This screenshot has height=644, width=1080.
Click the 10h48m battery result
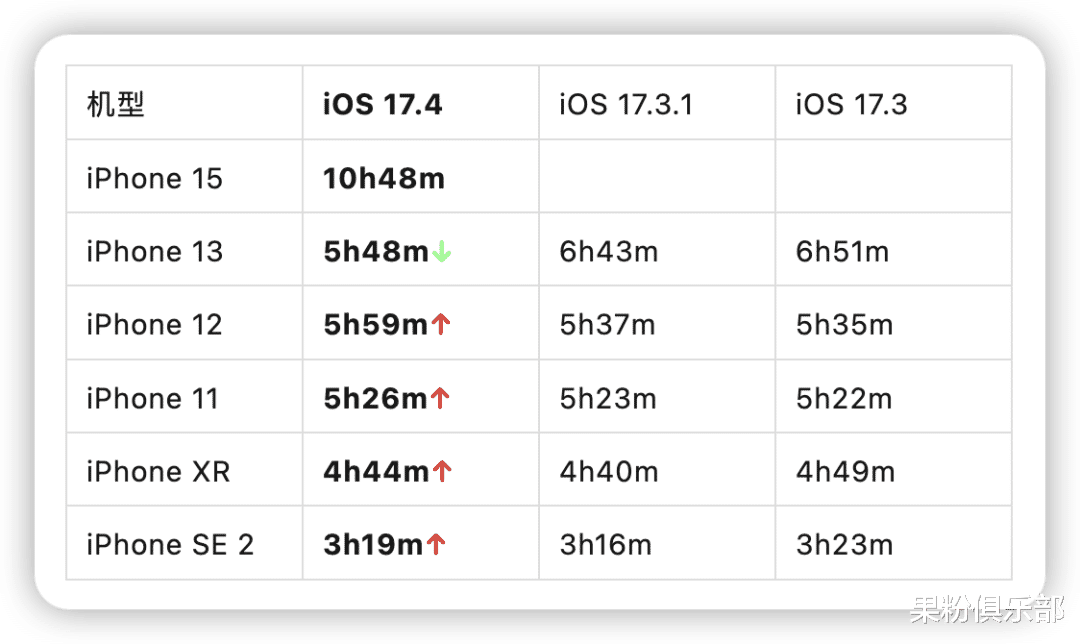click(x=384, y=178)
